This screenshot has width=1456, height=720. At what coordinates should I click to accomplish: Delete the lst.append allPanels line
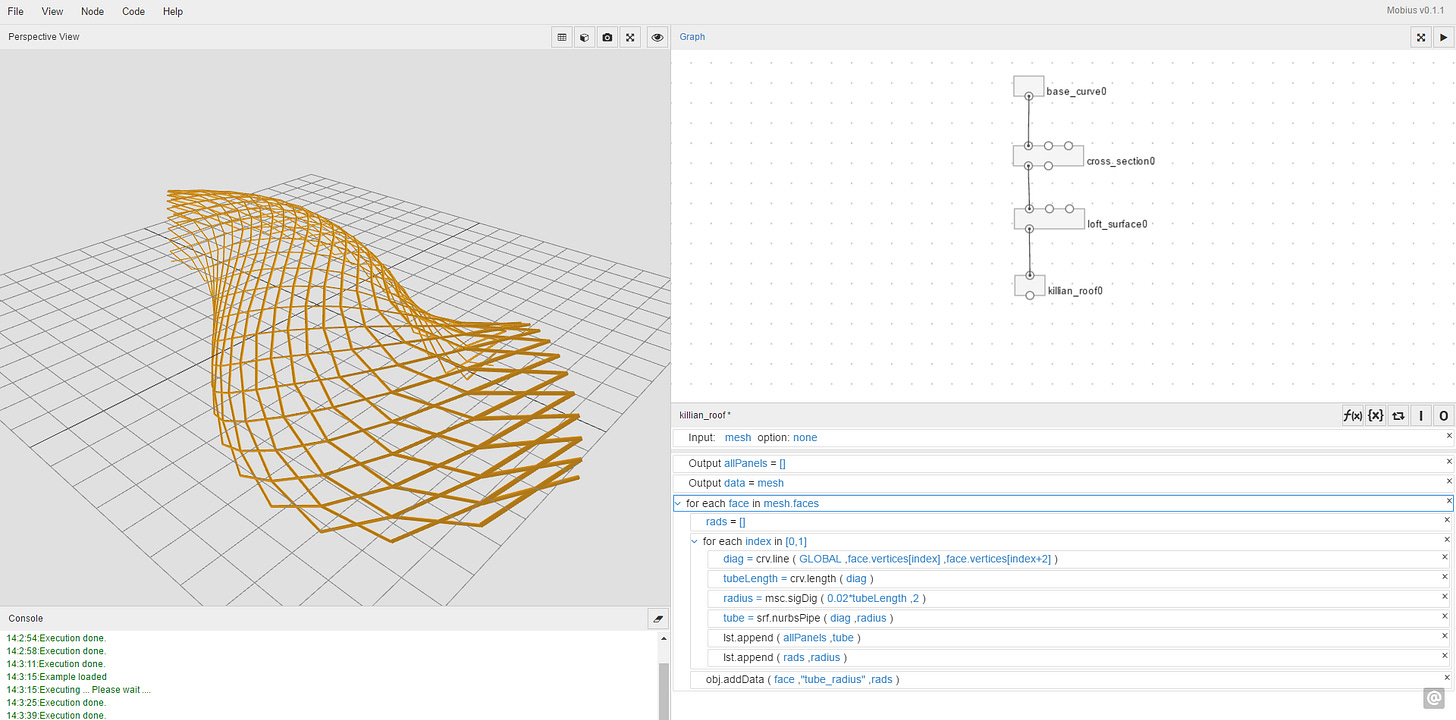click(1444, 635)
